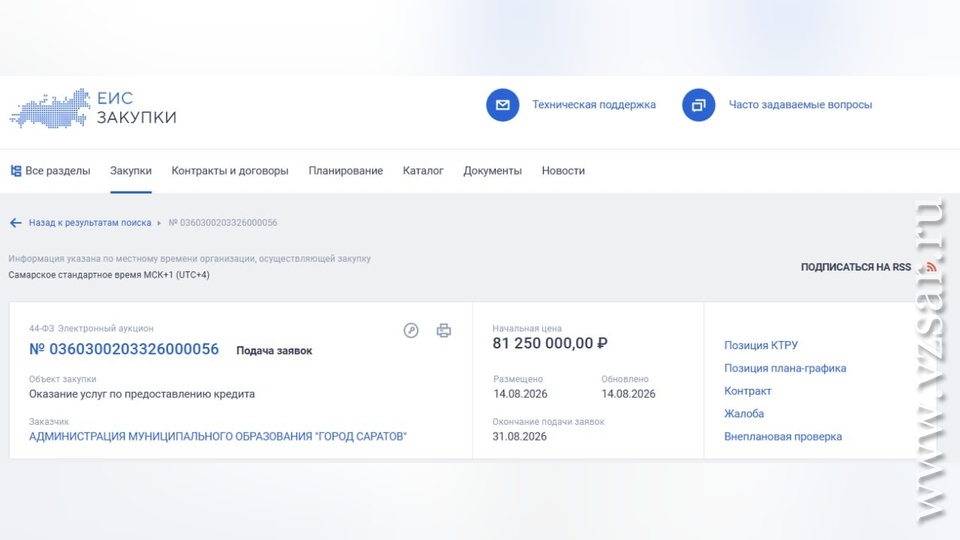Click the Окончание подачи заявок label

(548, 422)
